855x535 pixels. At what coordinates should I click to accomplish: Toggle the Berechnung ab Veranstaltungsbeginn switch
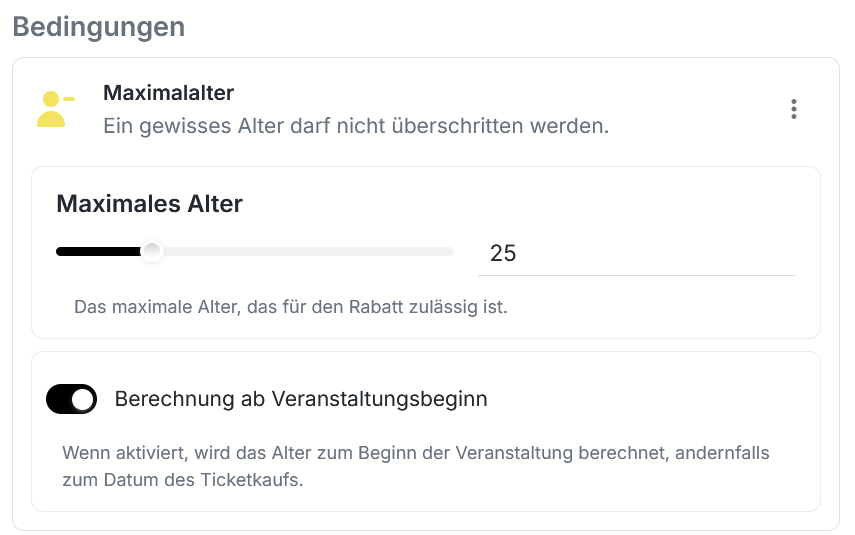point(72,399)
